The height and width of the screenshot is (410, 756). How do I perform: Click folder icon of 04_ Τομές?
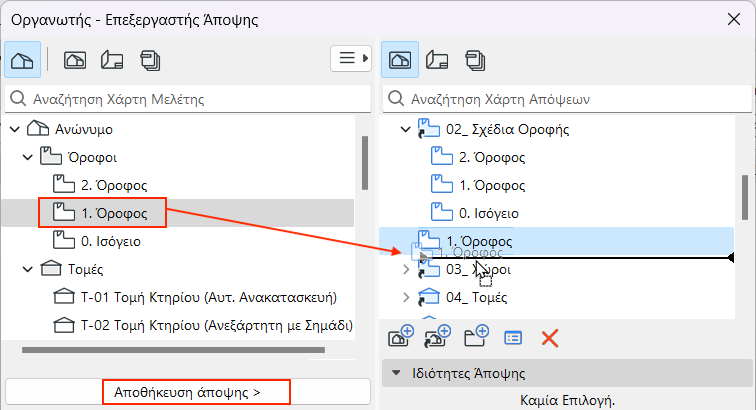(x=429, y=297)
